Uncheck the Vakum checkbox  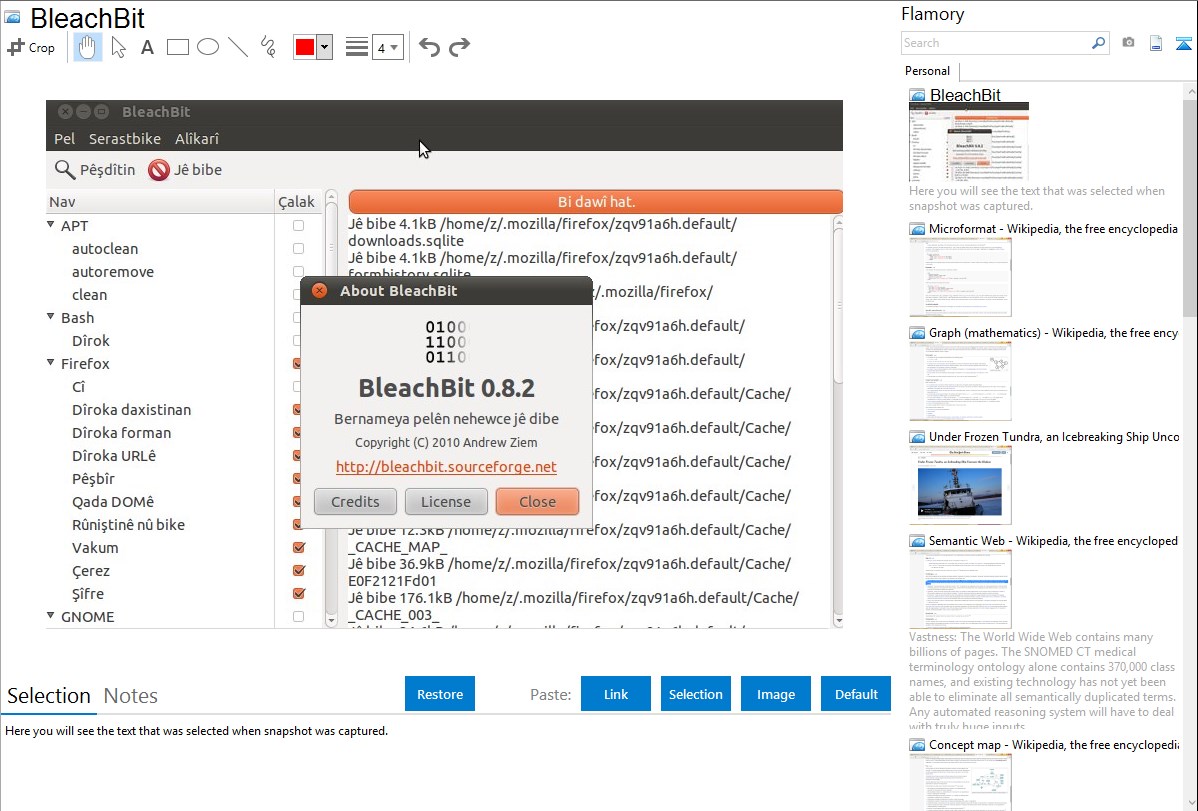click(299, 547)
